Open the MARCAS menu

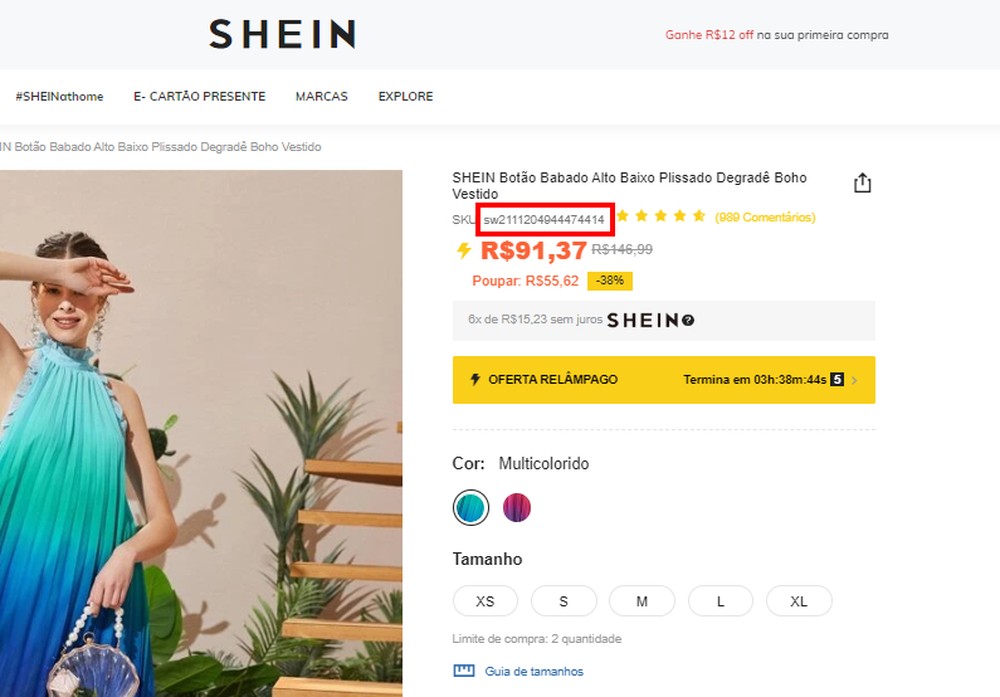tap(321, 96)
